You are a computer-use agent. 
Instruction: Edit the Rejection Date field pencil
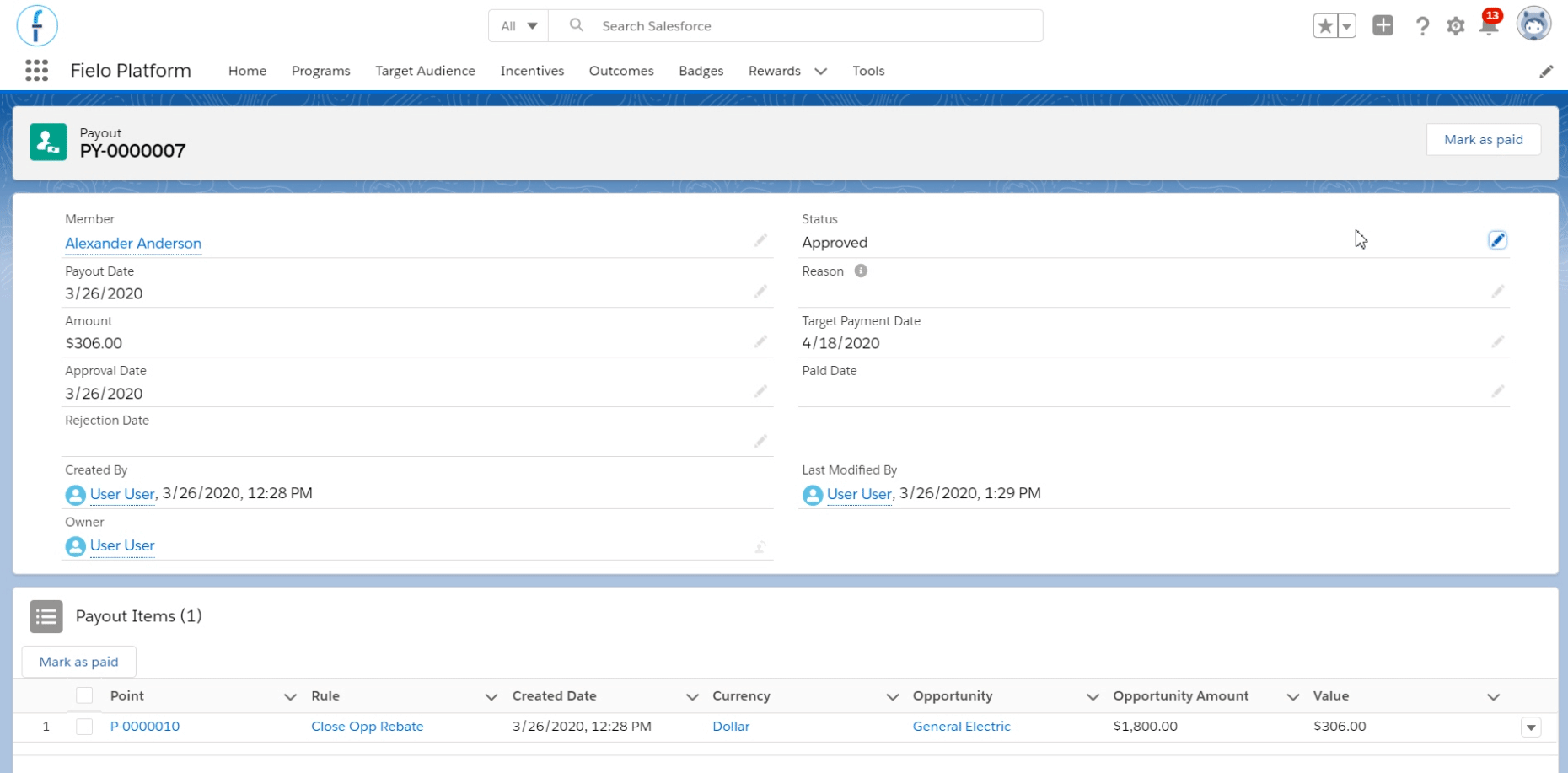click(760, 441)
